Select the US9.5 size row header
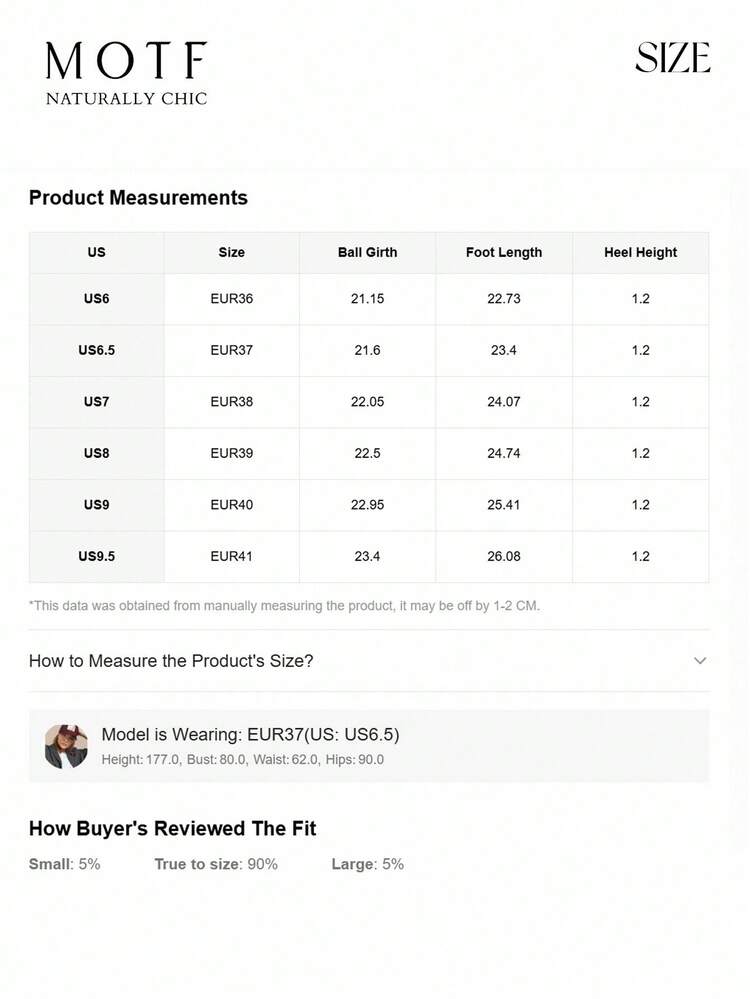 96,556
